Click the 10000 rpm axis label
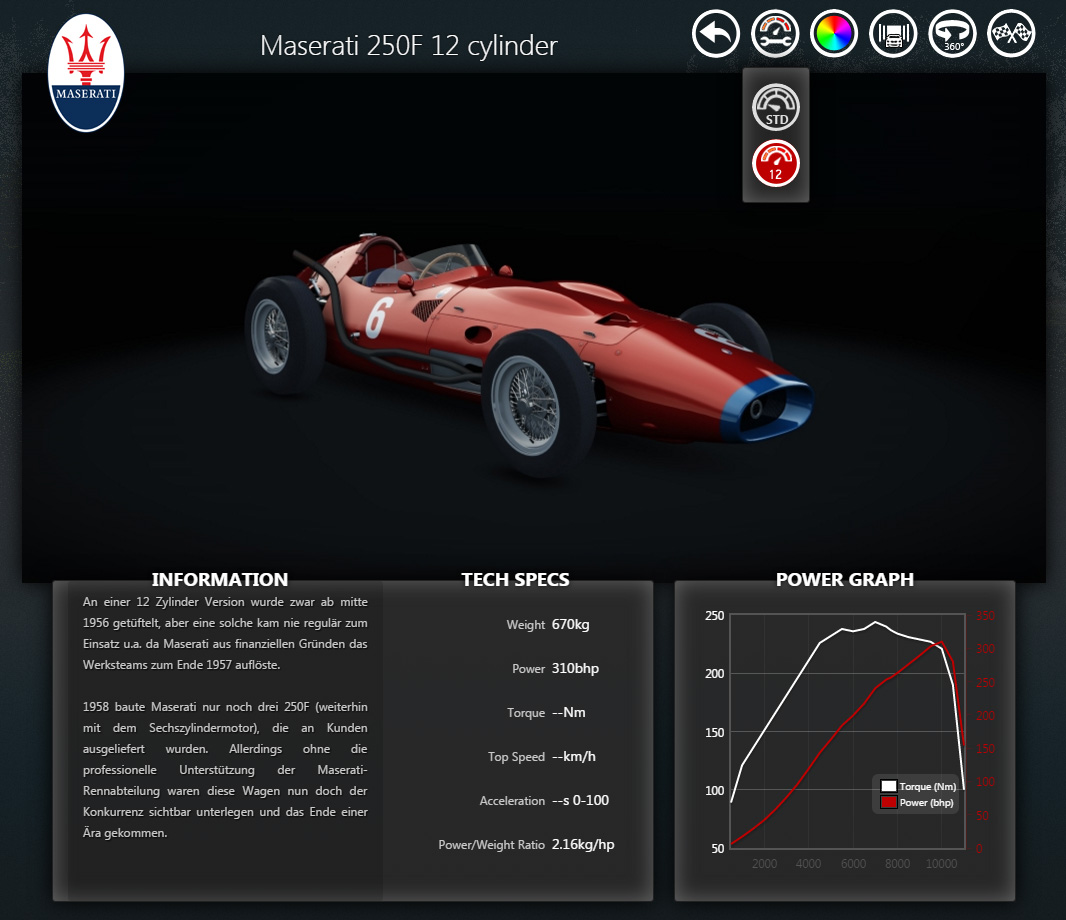Image resolution: width=1066 pixels, height=920 pixels. [942, 864]
